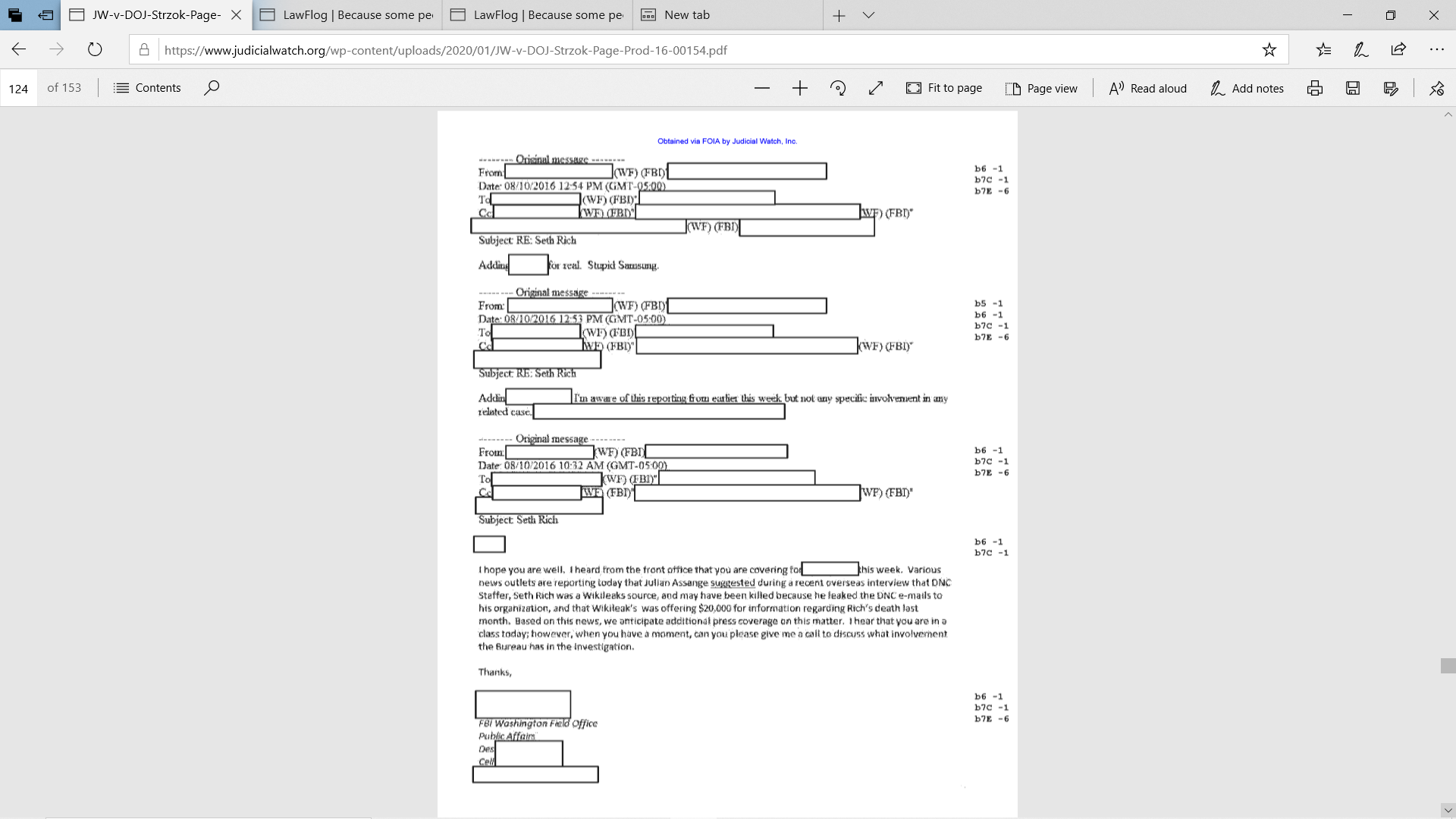Click 'Date: 08/10/2016 10:32 AM' line
Viewport: 1456px width, 819px height.
pyautogui.click(x=573, y=466)
